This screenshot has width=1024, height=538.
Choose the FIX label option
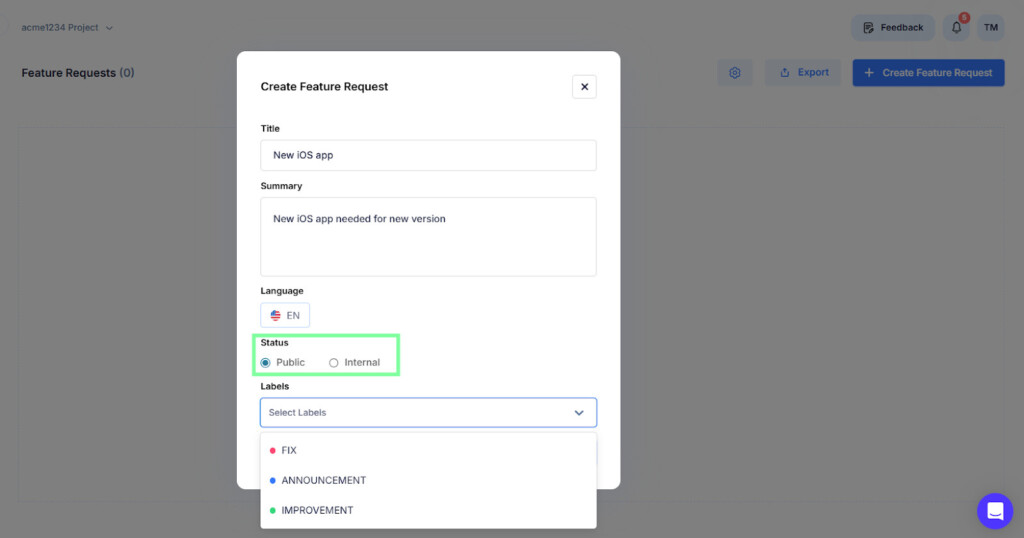[x=289, y=451]
